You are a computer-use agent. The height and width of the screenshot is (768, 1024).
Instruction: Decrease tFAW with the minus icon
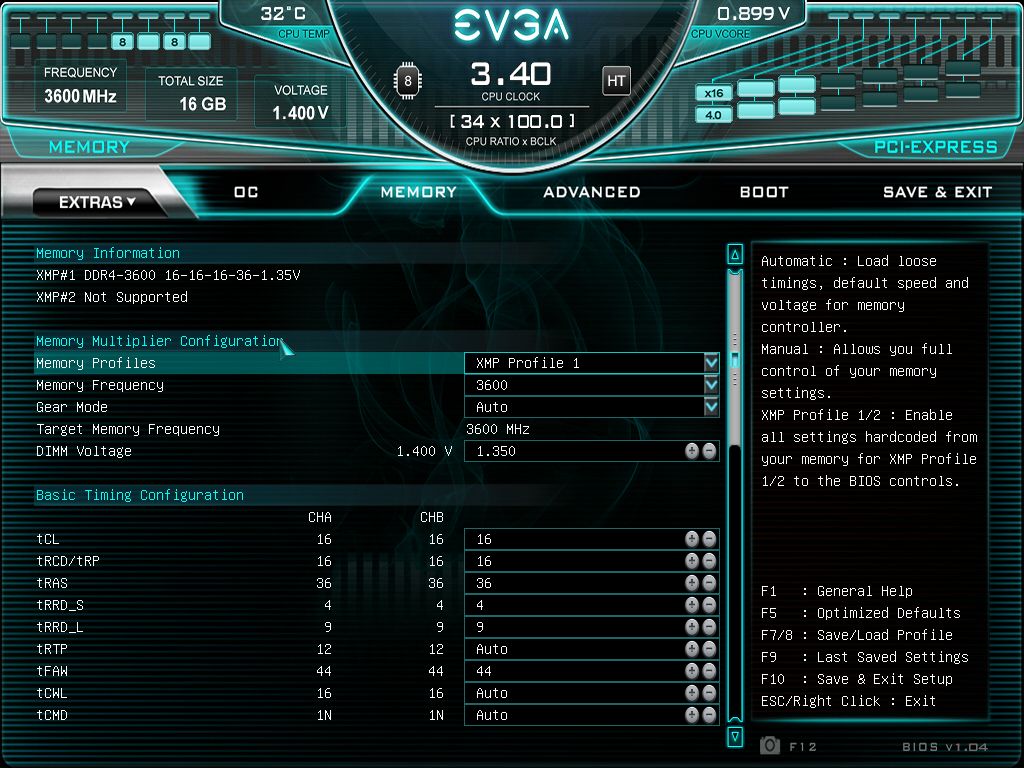[709, 671]
